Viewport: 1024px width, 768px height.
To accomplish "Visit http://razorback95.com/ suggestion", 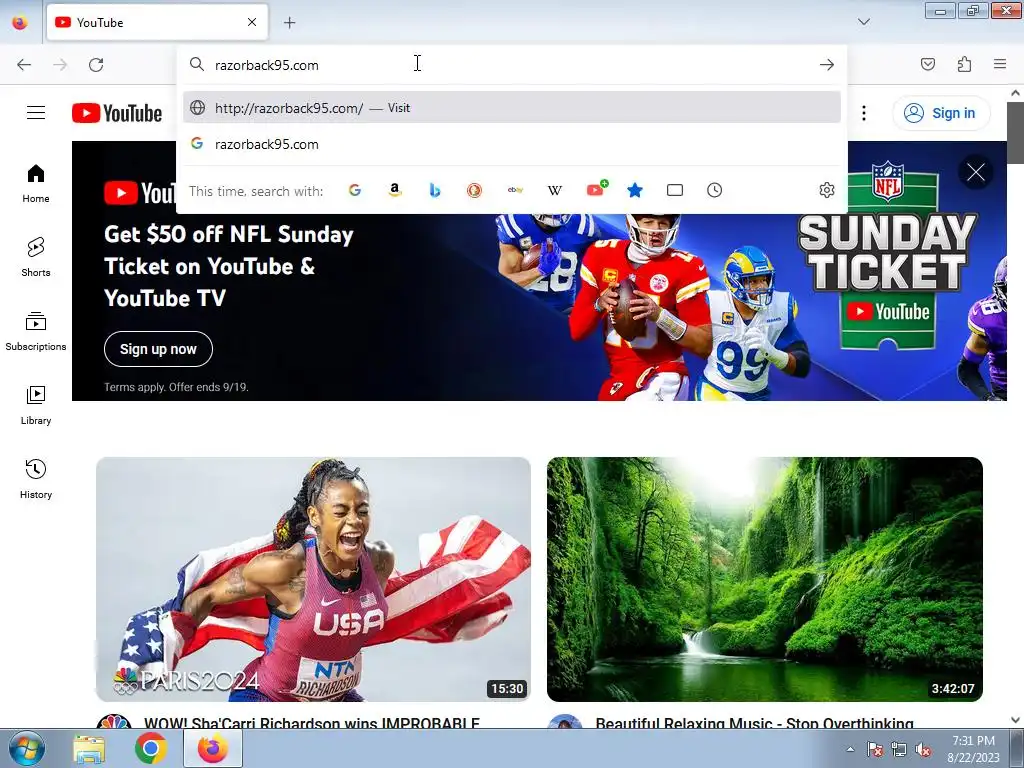I will [512, 108].
